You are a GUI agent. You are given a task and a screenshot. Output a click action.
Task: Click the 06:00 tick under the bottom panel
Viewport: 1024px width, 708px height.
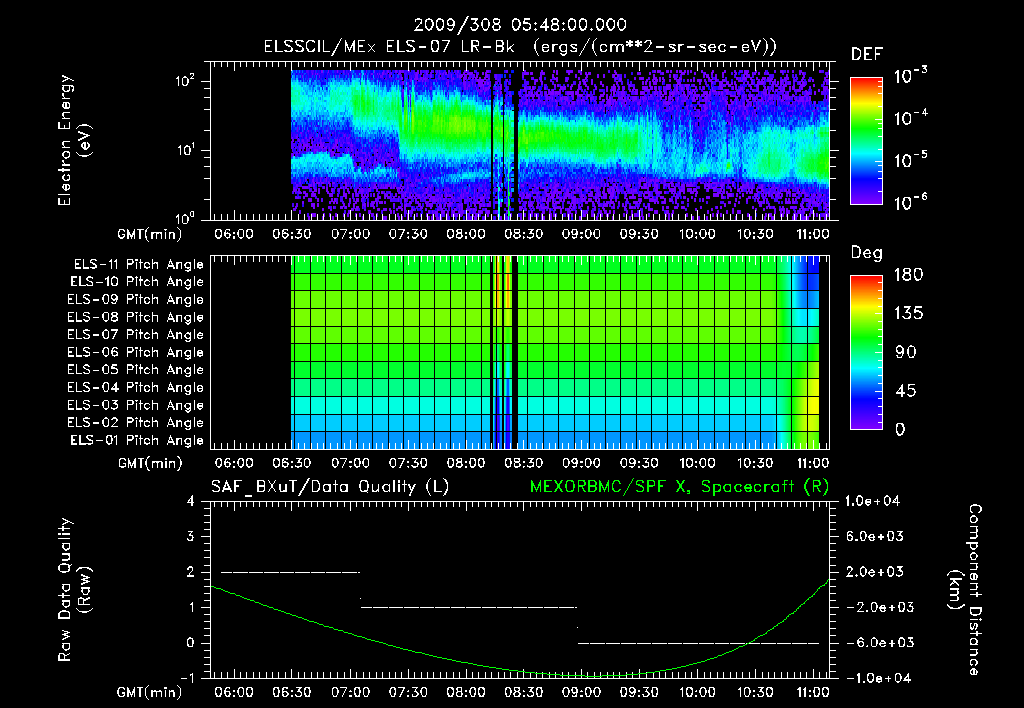click(x=234, y=692)
